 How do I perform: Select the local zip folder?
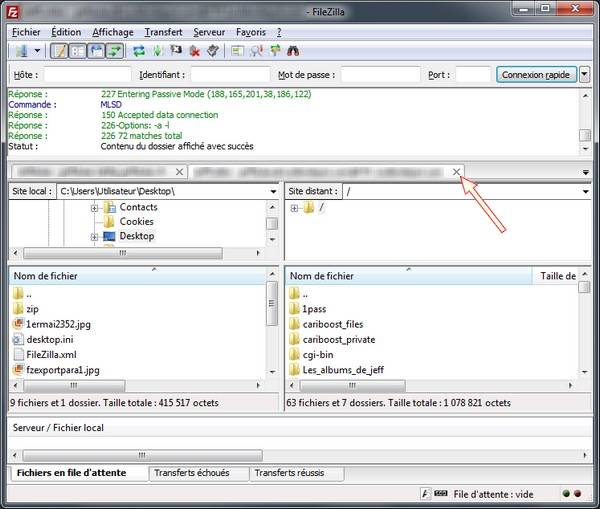point(33,309)
